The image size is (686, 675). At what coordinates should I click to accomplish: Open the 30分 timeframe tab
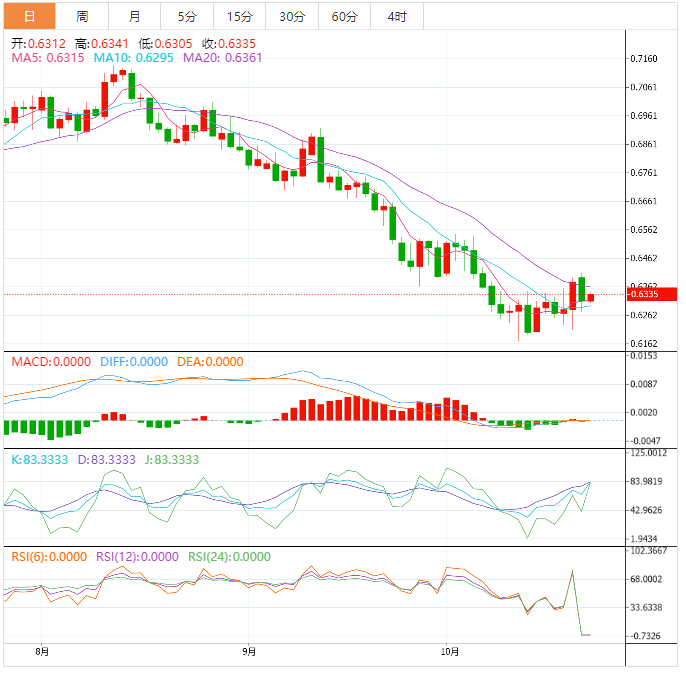tap(292, 17)
